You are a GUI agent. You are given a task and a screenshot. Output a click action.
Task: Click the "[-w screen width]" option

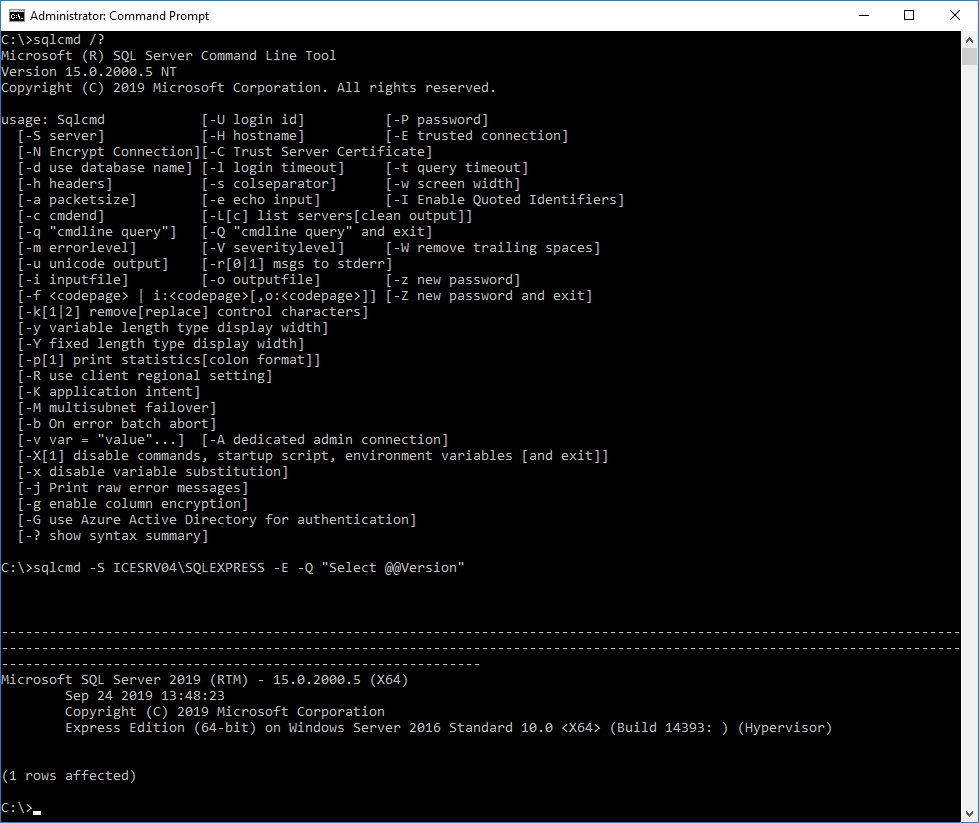pos(453,184)
